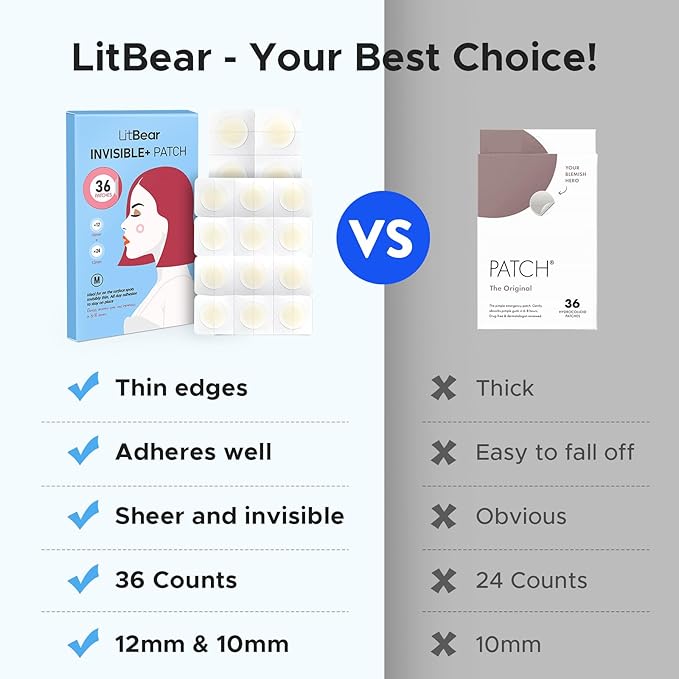This screenshot has width=679, height=679.
Task: Click the X mark beside Easy to fall off
Action: (443, 452)
